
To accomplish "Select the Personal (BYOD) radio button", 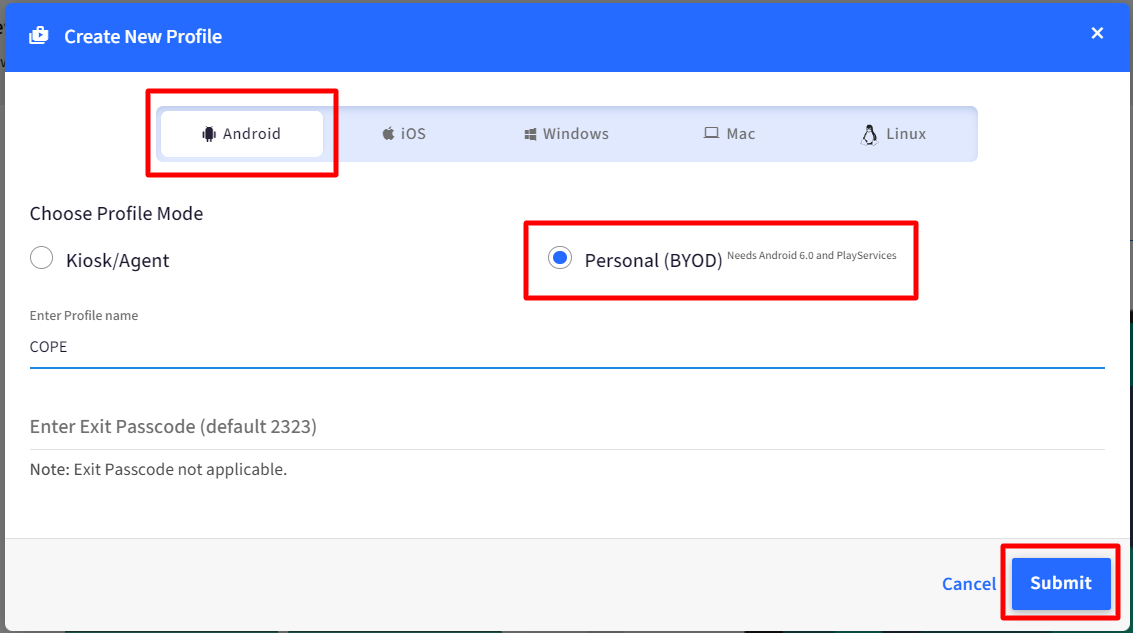I will pos(560,258).
